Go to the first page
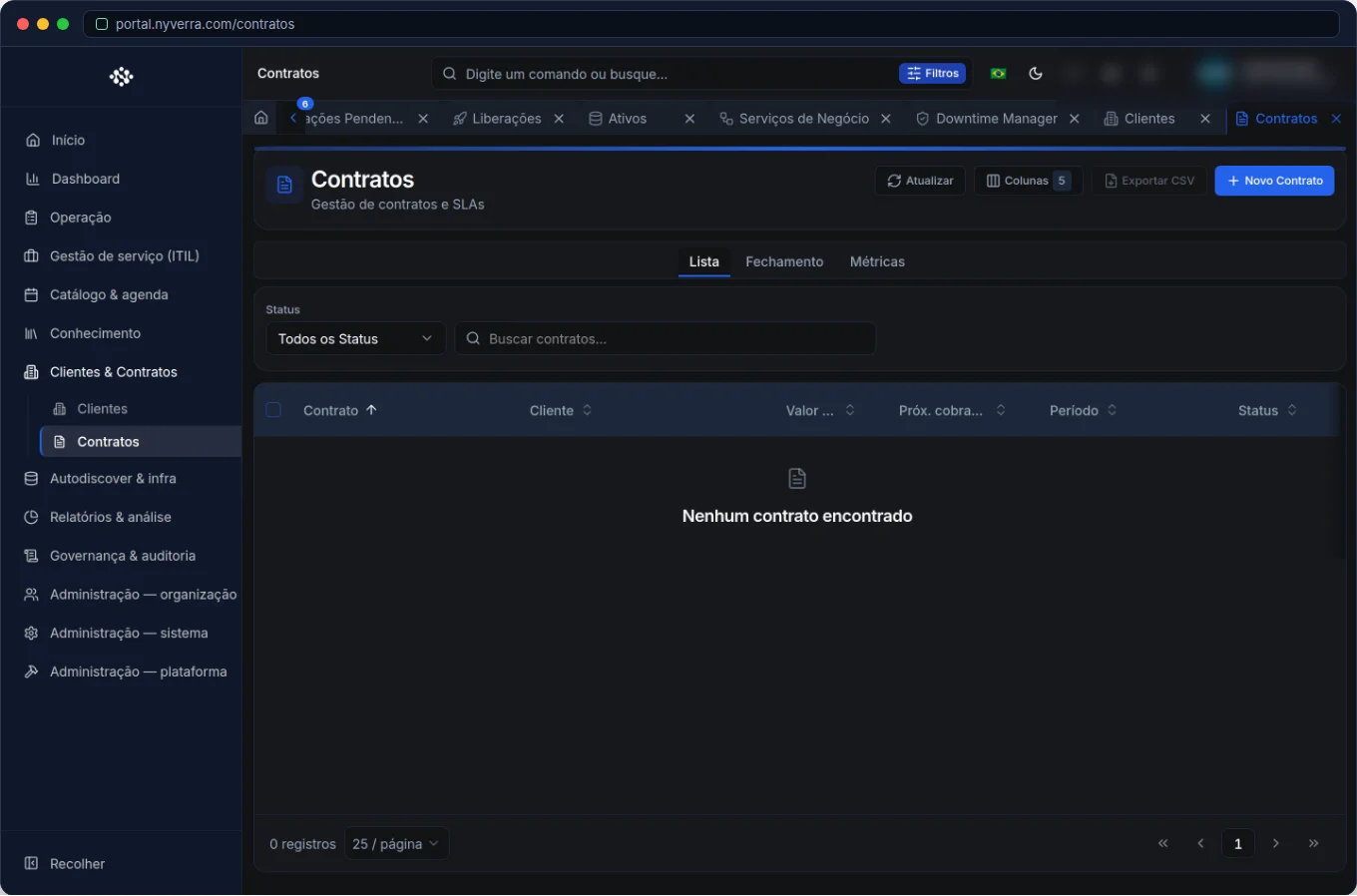 (1162, 843)
